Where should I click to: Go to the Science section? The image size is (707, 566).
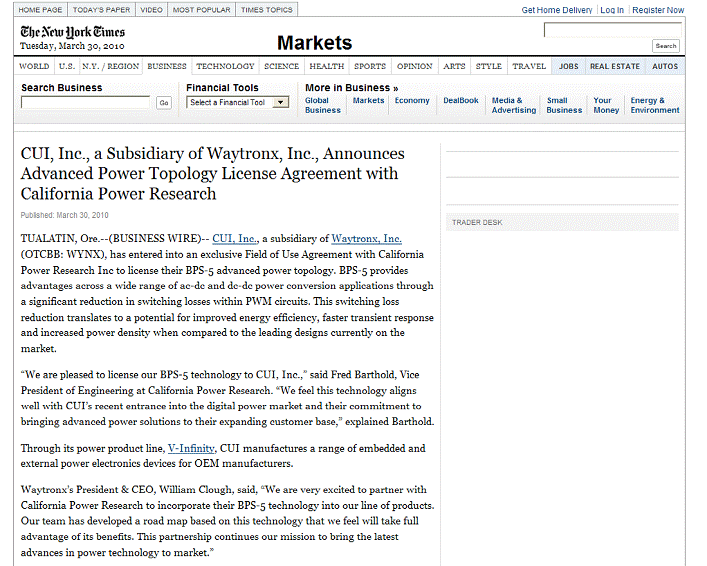281,66
